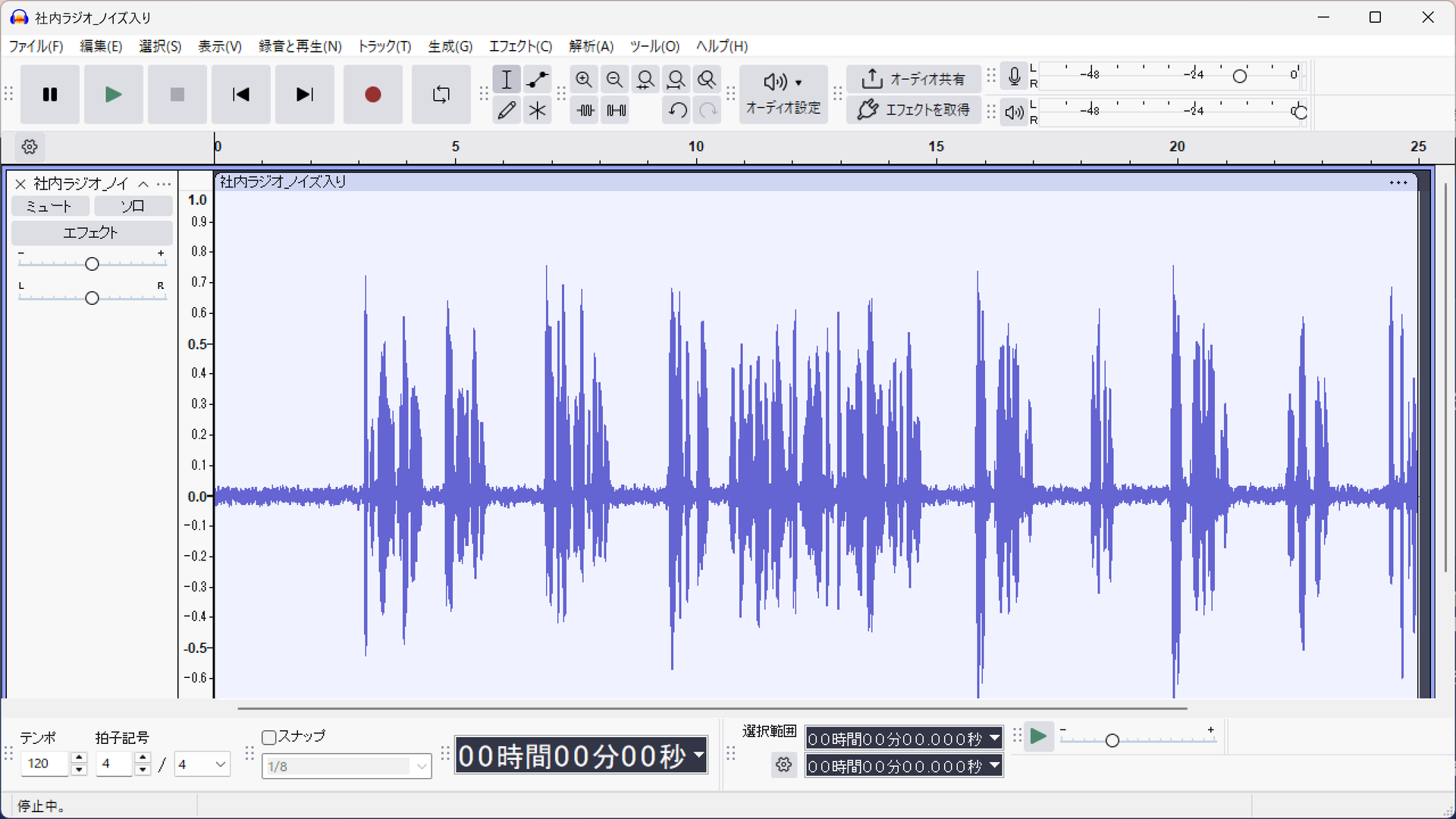Open audio position time format dropdown
This screenshot has width=1456, height=819.
coord(699,755)
